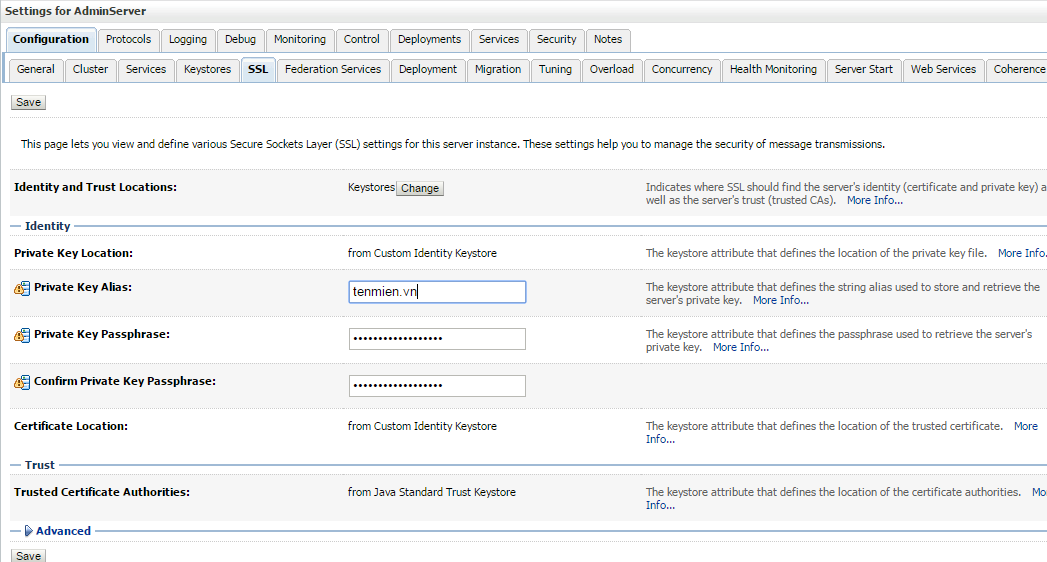Open the Health Monitoring tab
This screenshot has width=1047, height=562.
pos(773,69)
